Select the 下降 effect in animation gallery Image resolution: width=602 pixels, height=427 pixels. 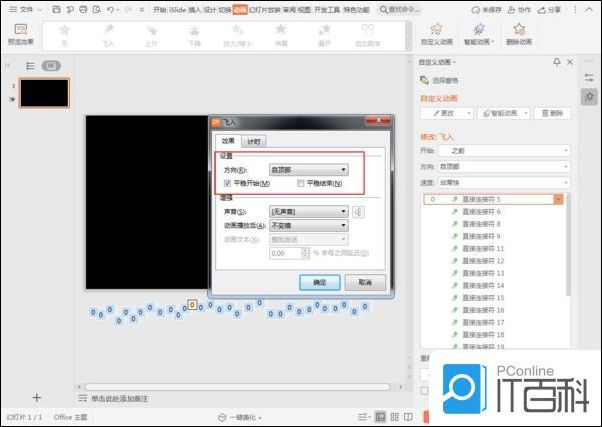point(195,36)
